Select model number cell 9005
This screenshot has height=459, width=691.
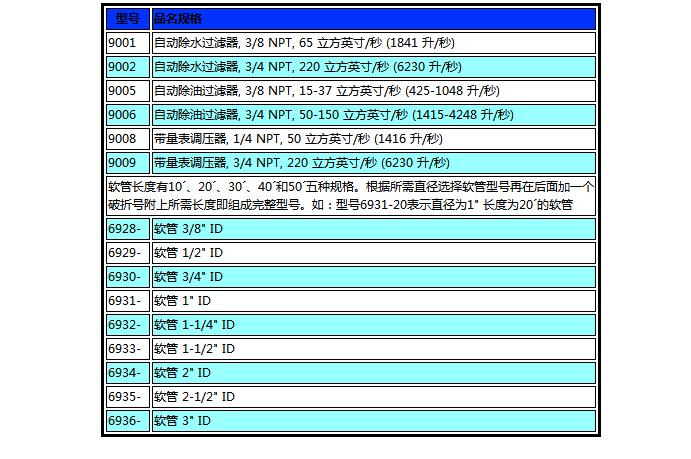(x=128, y=91)
